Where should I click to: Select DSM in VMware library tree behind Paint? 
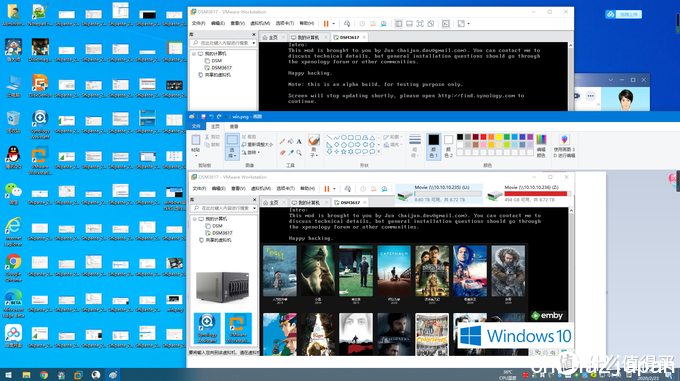[216, 61]
